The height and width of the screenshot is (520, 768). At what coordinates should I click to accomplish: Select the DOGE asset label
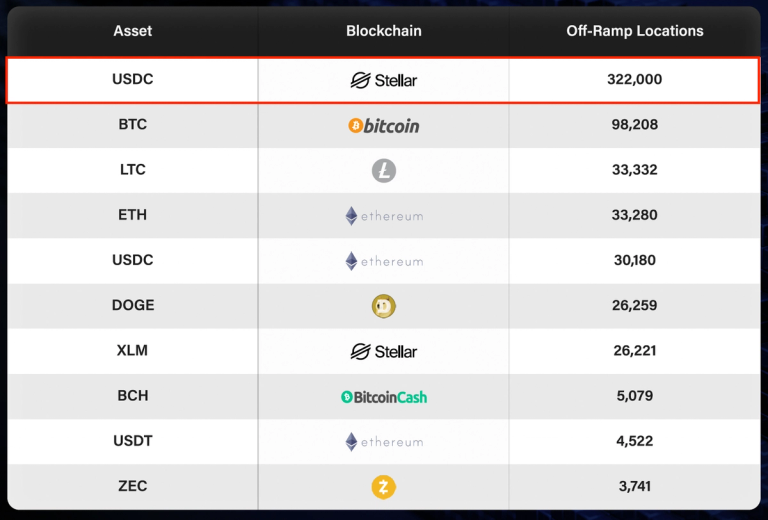click(132, 306)
